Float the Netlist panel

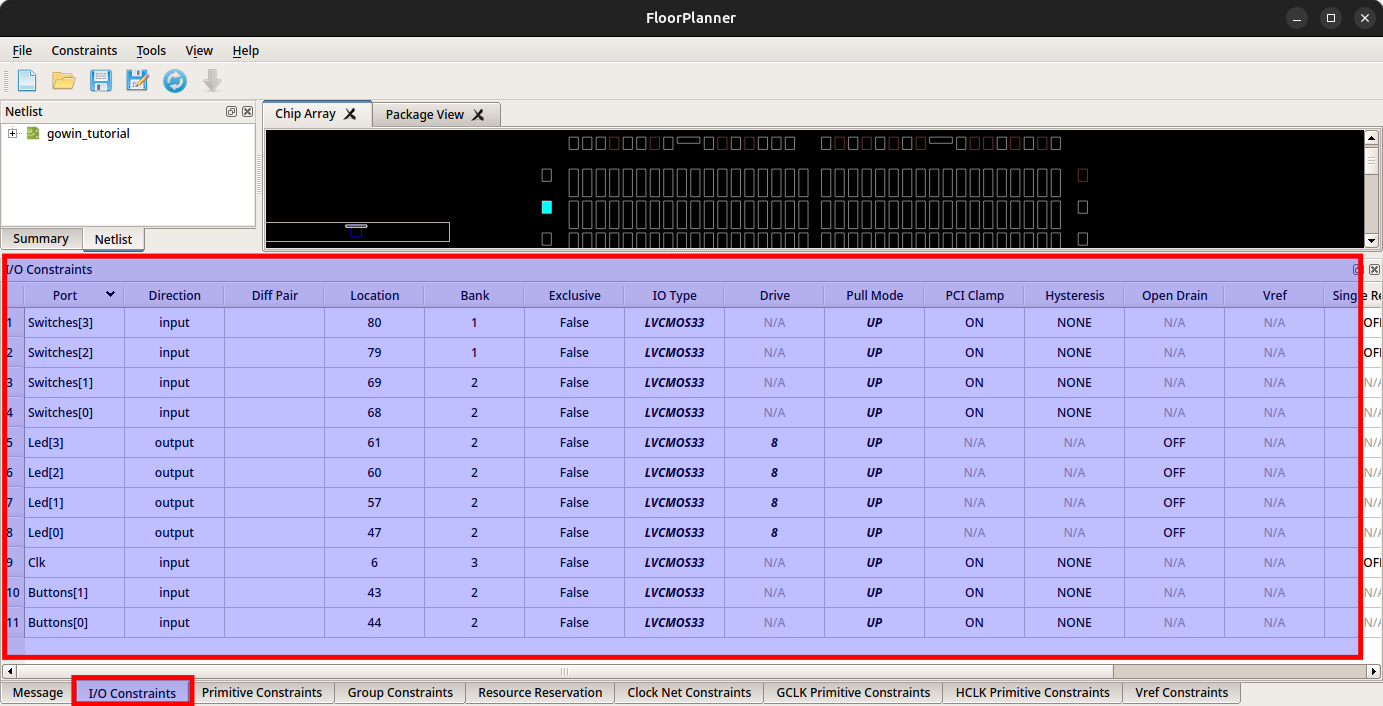[231, 112]
